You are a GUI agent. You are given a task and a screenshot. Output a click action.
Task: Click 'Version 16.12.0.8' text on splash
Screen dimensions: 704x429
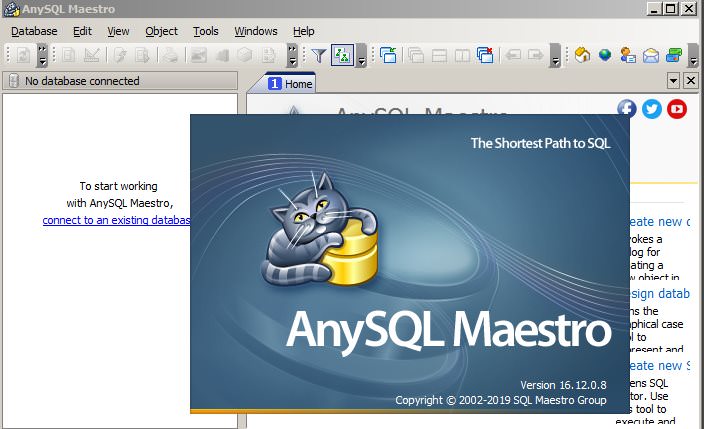pos(563,385)
